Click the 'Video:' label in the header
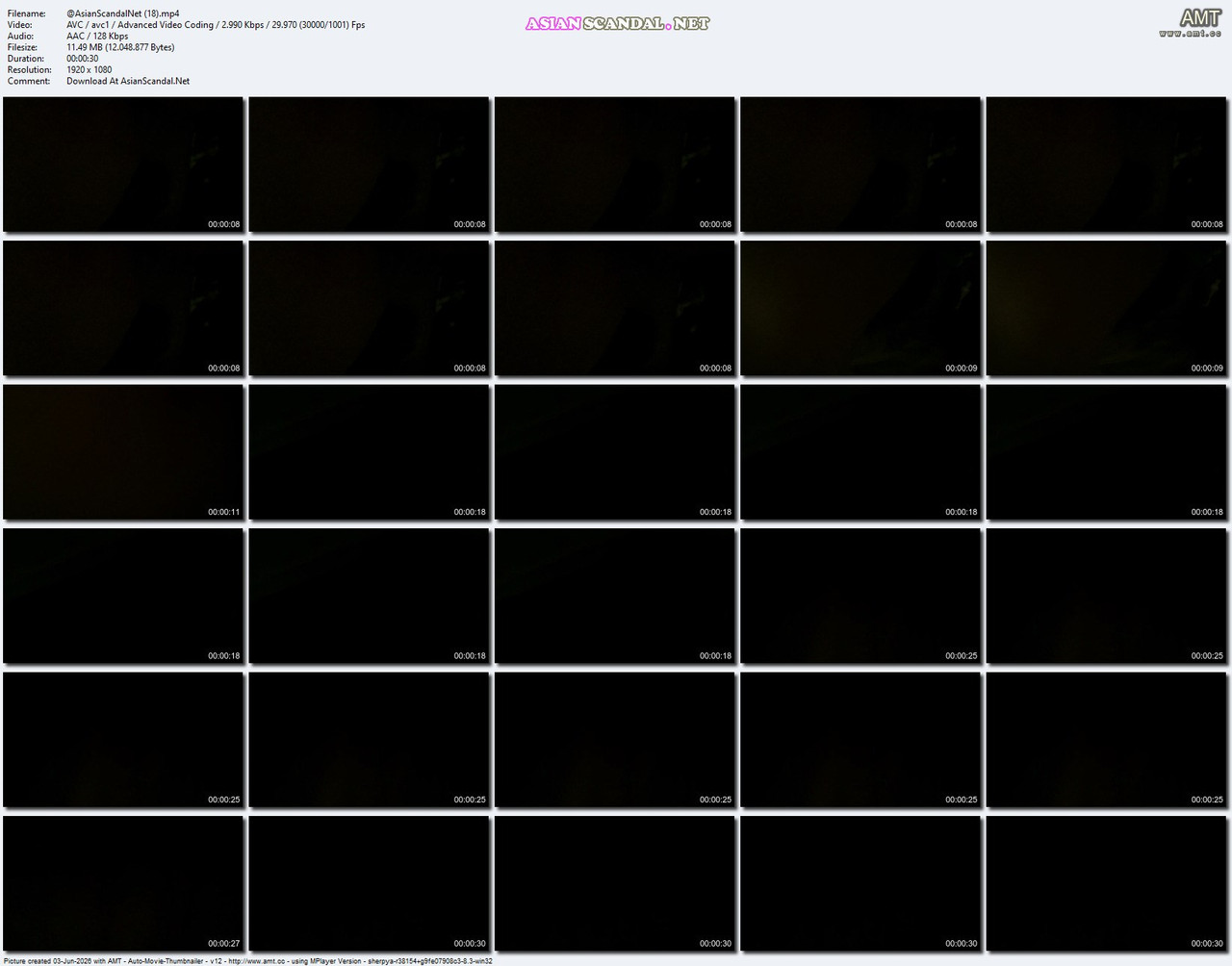Image resolution: width=1232 pixels, height=966 pixels. (20, 25)
